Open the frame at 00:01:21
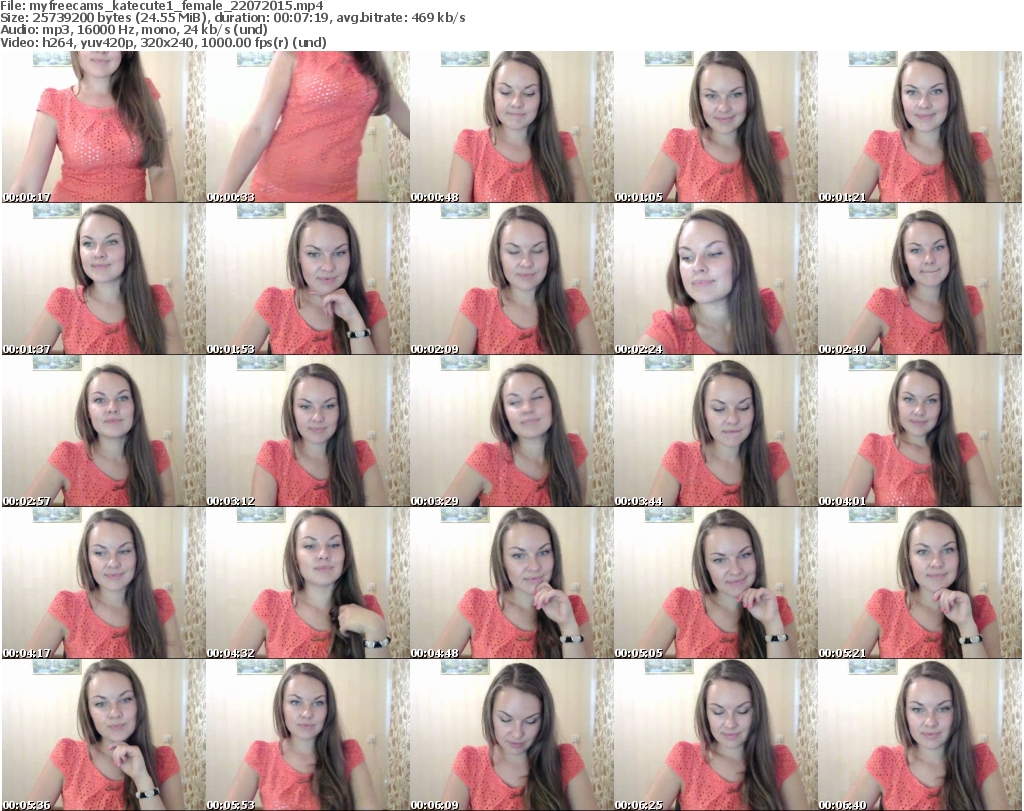The width and height of the screenshot is (1024, 811). tap(920, 127)
